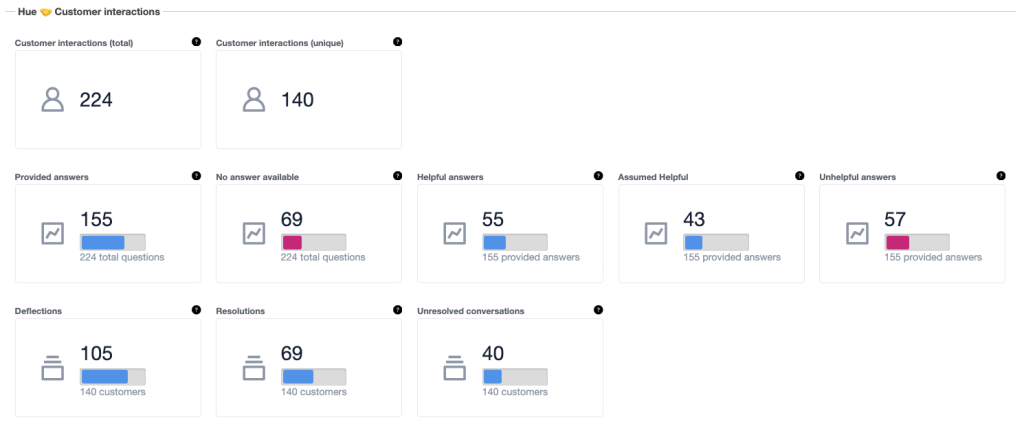Viewport: 1024px width, 433px height.
Task: Click the blue Resolutions progress bar
Action: [298, 376]
